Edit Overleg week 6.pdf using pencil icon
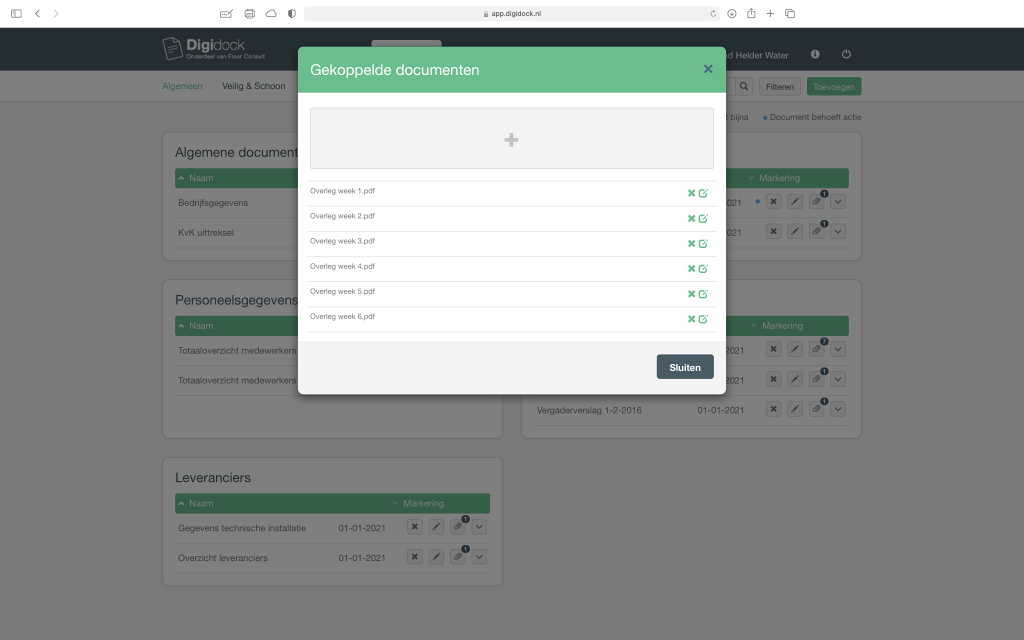 [703, 319]
